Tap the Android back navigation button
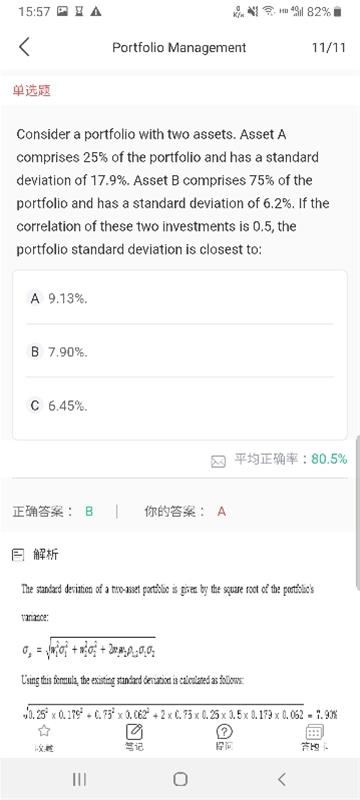The width and height of the screenshot is (360, 800). click(281, 779)
